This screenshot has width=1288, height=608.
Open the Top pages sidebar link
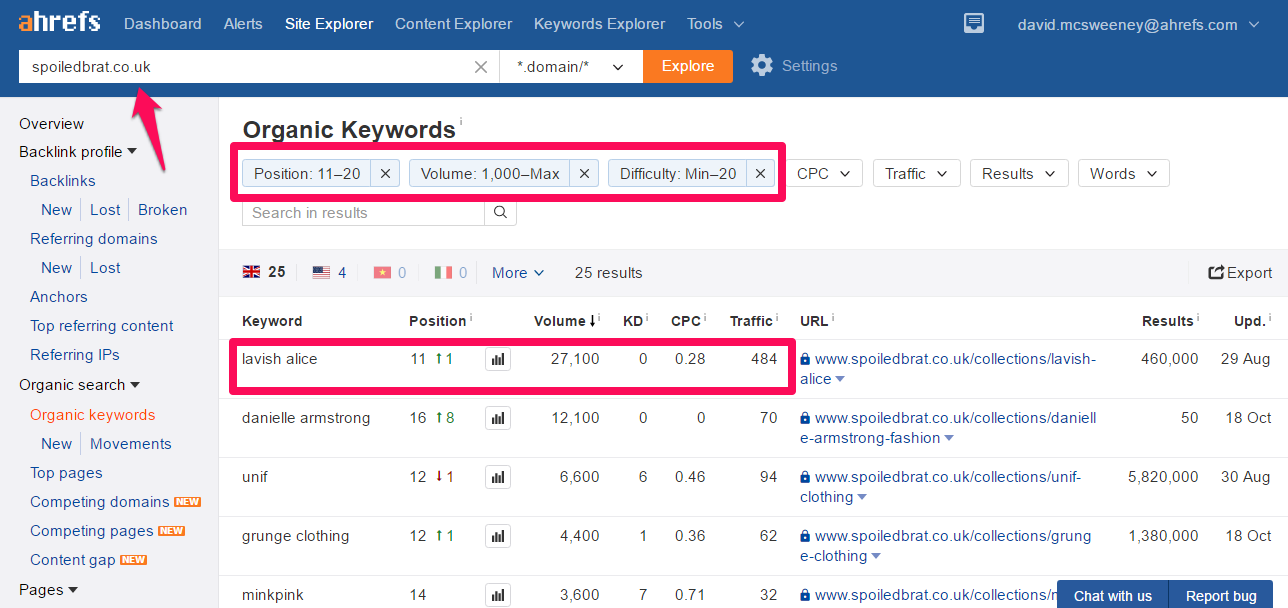[x=66, y=473]
